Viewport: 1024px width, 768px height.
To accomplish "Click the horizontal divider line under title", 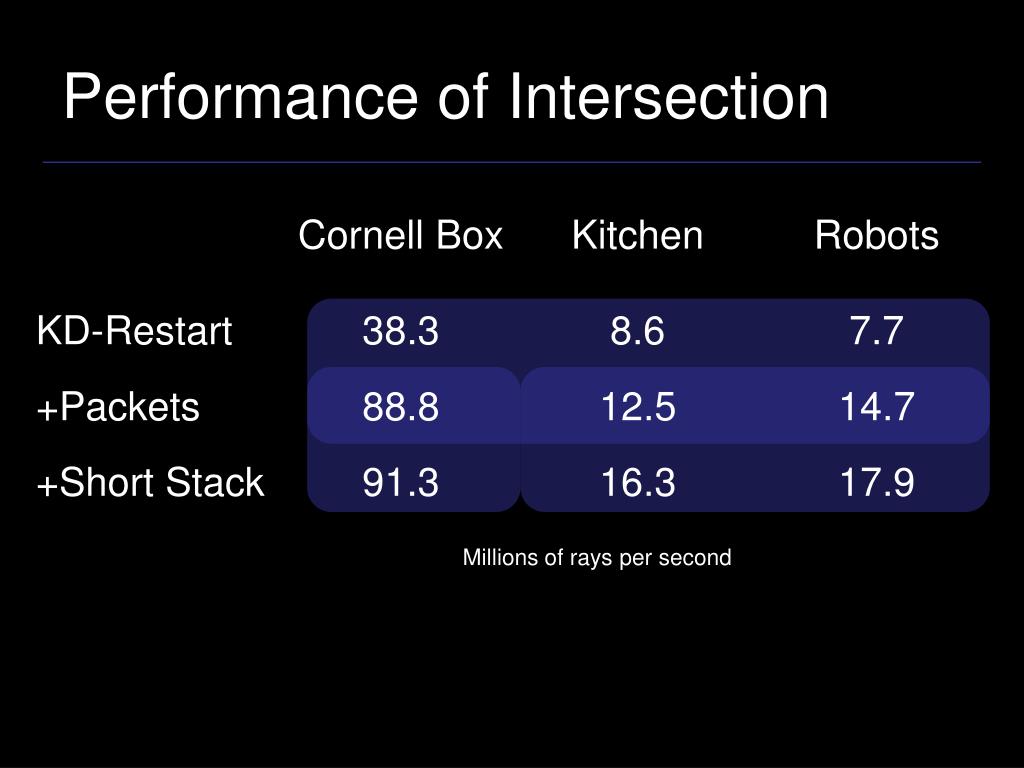I will (x=512, y=162).
